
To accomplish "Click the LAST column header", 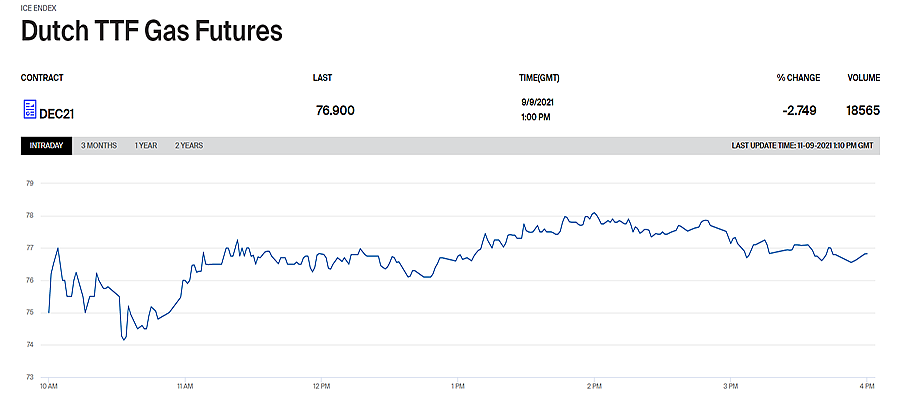I will (323, 78).
